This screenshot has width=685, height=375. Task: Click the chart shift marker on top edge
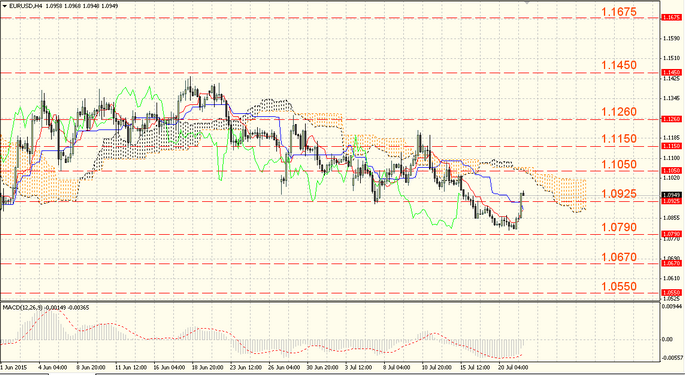point(527,3)
